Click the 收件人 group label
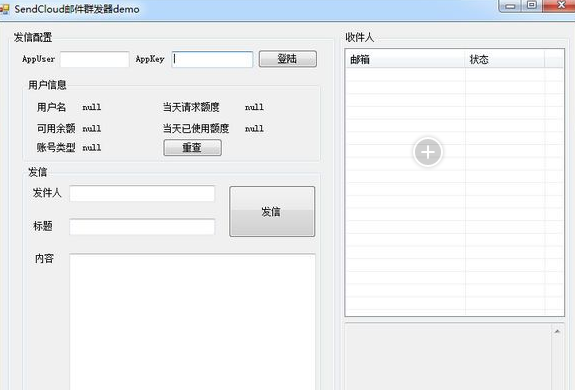This screenshot has width=575, height=390. point(359,37)
